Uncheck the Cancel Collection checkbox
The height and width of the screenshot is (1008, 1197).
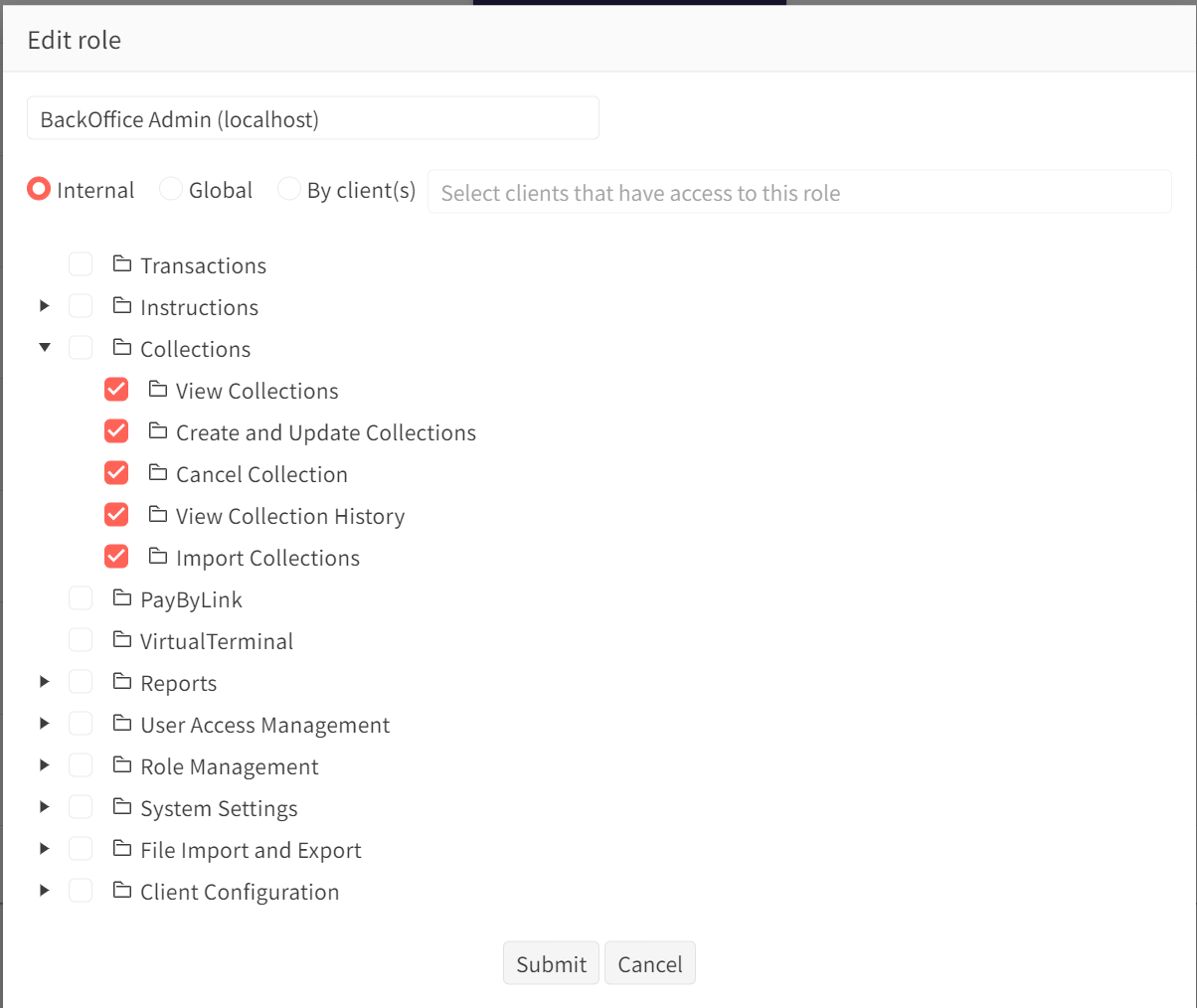tap(116, 473)
